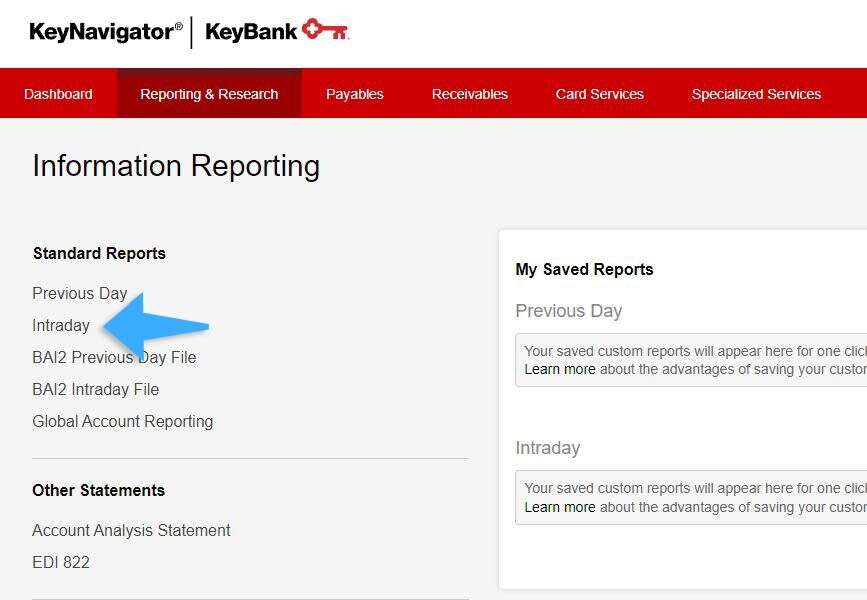Select the BAI2 Previous Day File report
This screenshot has width=867, height=600.
[114, 357]
